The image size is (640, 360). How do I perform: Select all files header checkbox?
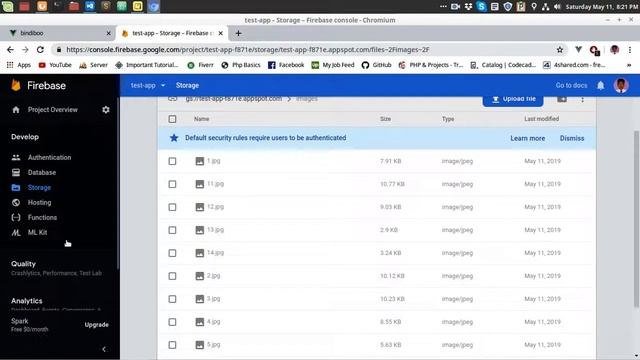point(172,119)
